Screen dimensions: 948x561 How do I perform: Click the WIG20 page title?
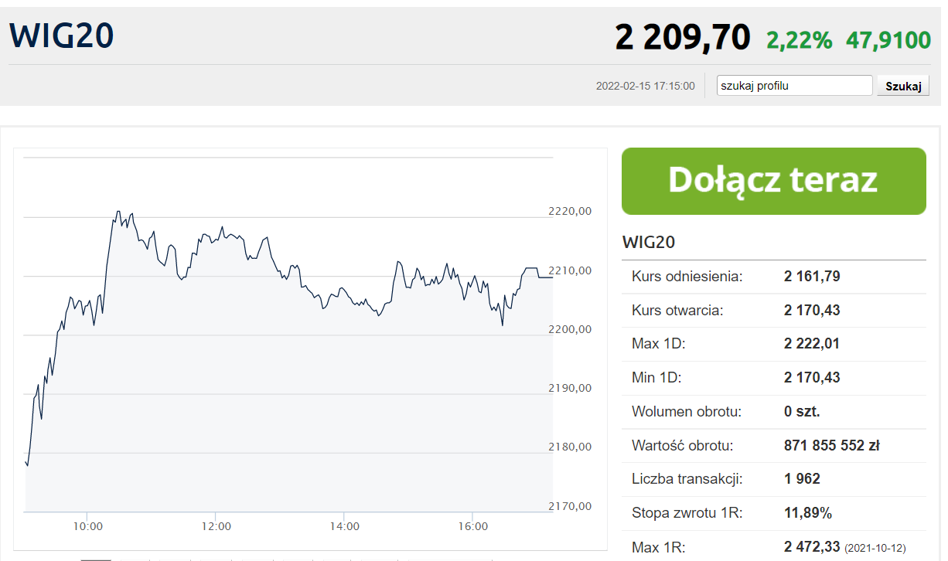pyautogui.click(x=62, y=35)
